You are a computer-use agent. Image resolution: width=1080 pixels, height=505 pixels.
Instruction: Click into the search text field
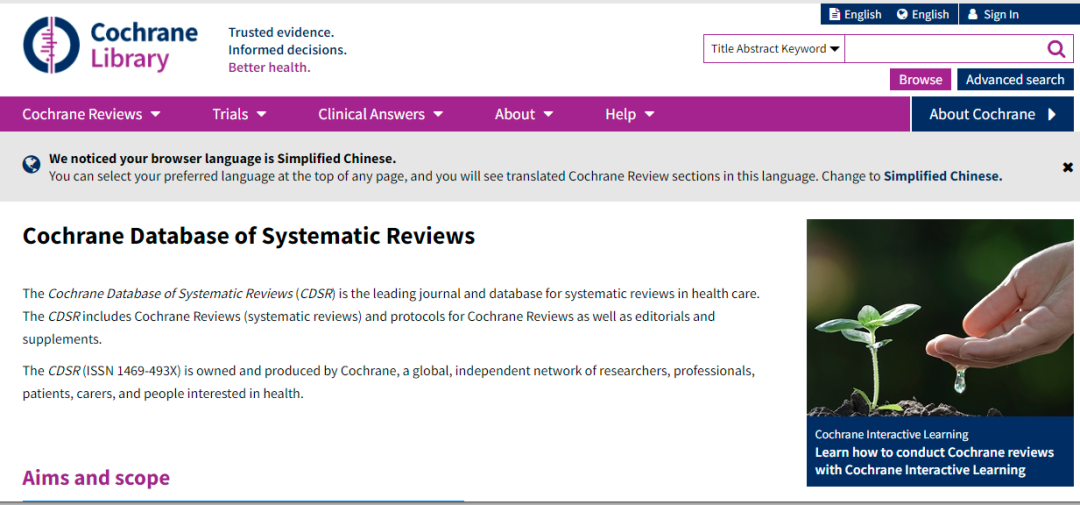click(940, 49)
